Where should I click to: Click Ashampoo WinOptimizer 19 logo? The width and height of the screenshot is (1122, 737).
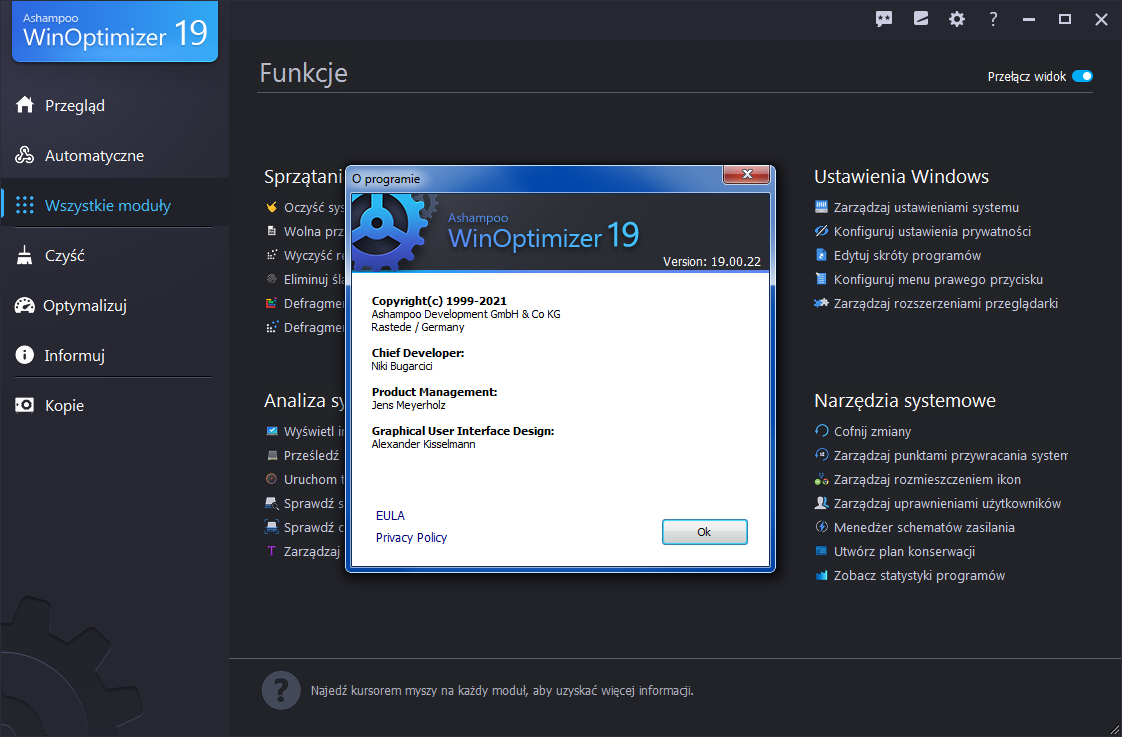[x=114, y=31]
